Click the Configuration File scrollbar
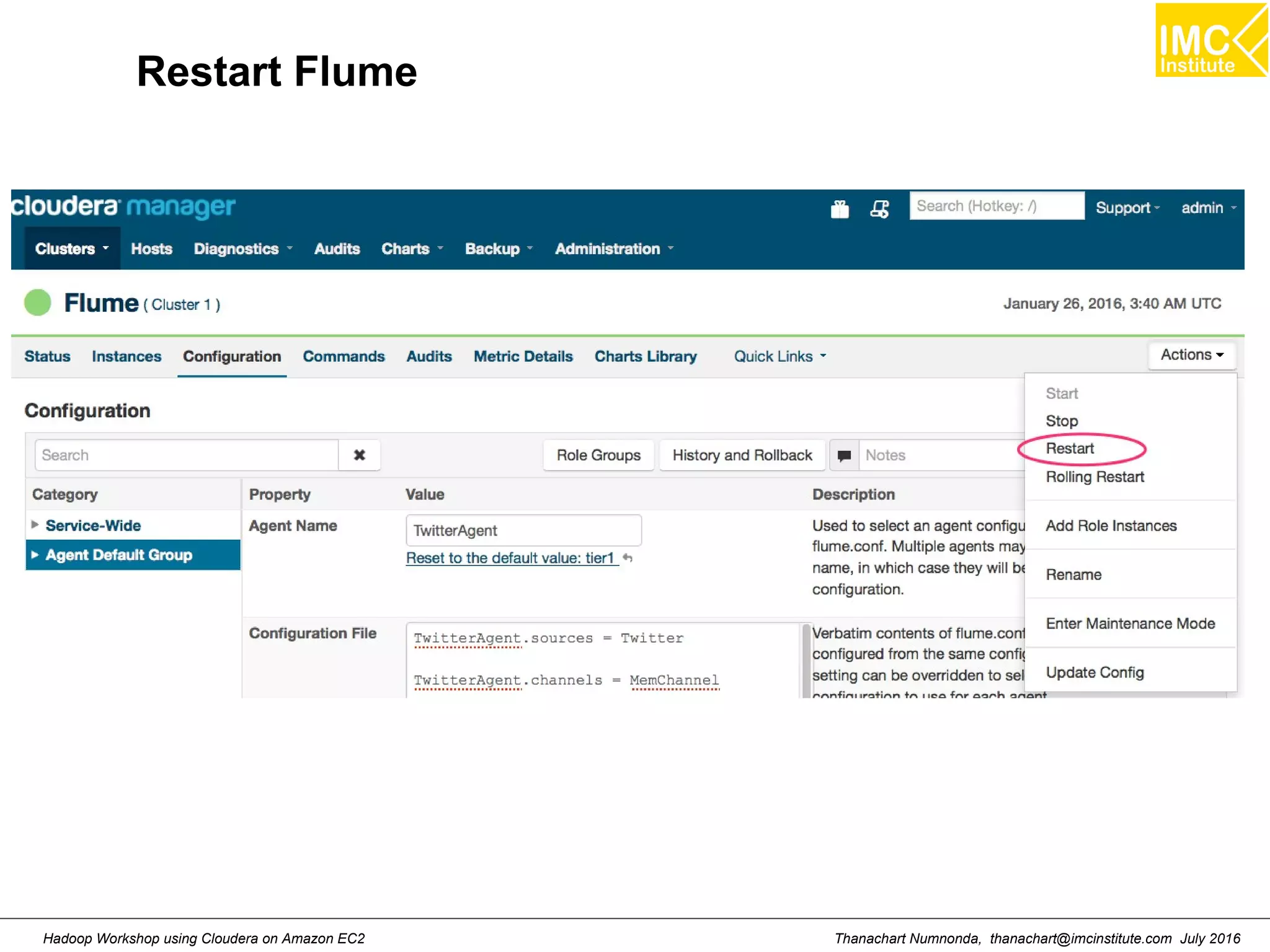 click(806, 661)
